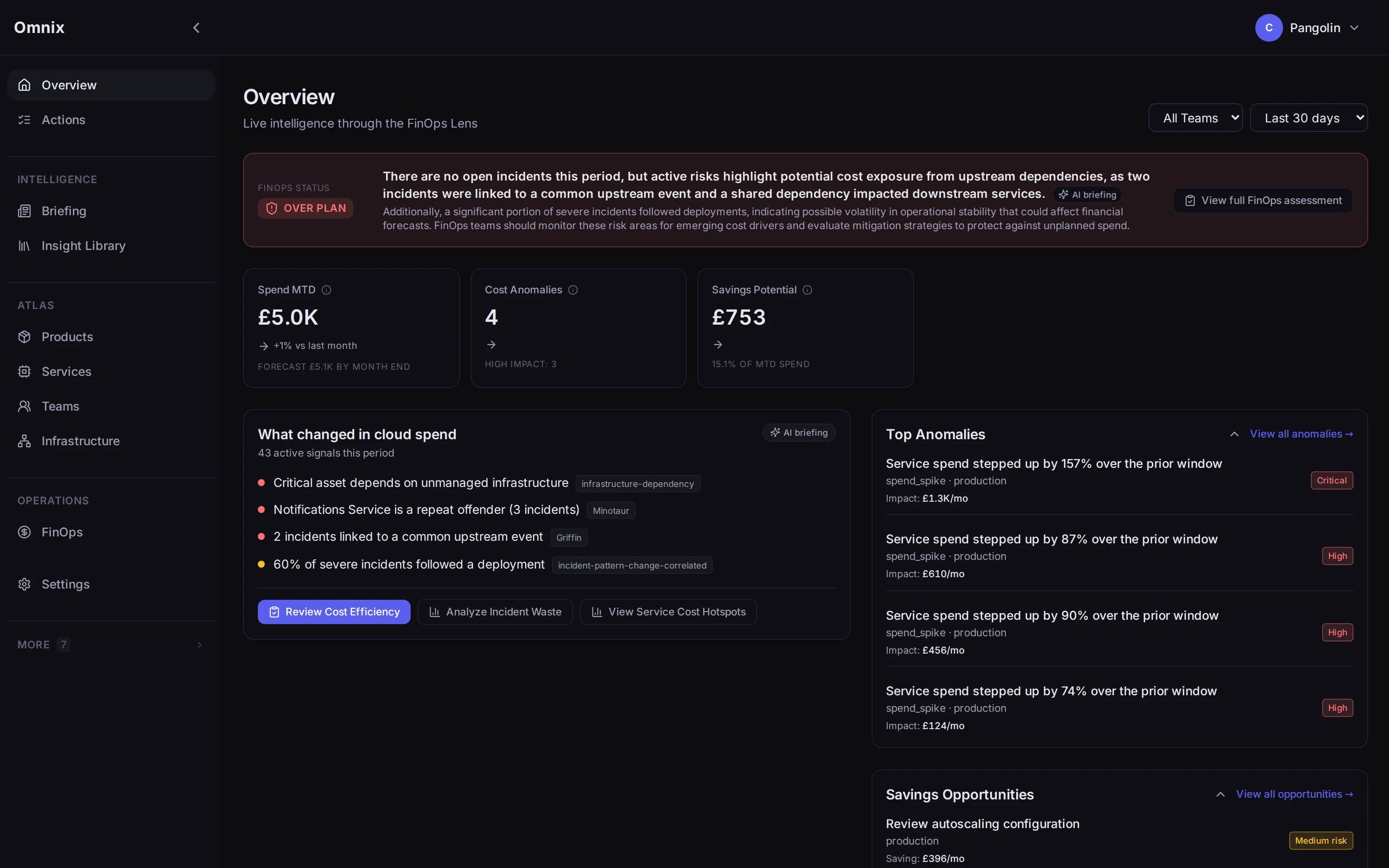The width and height of the screenshot is (1389, 868).
Task: Click the infrastructure-dependency tag
Action: tap(638, 484)
